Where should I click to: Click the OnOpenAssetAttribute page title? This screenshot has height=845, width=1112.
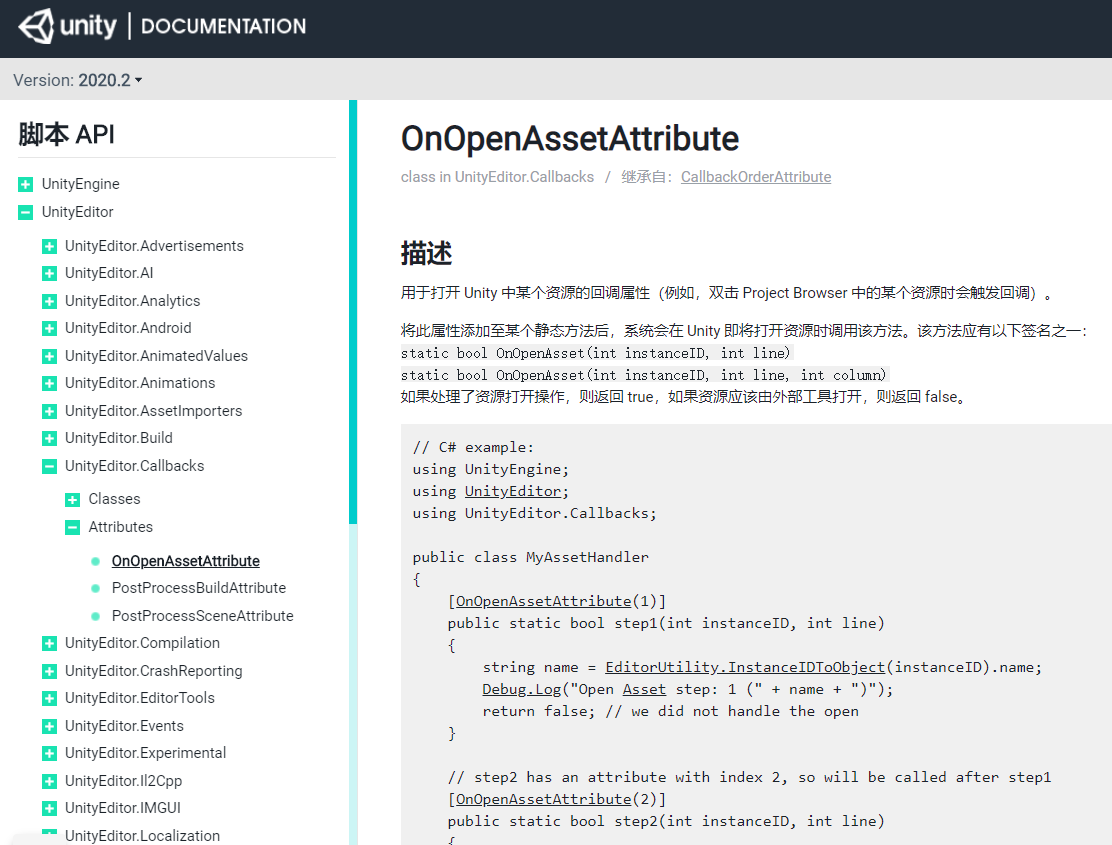(x=569, y=138)
